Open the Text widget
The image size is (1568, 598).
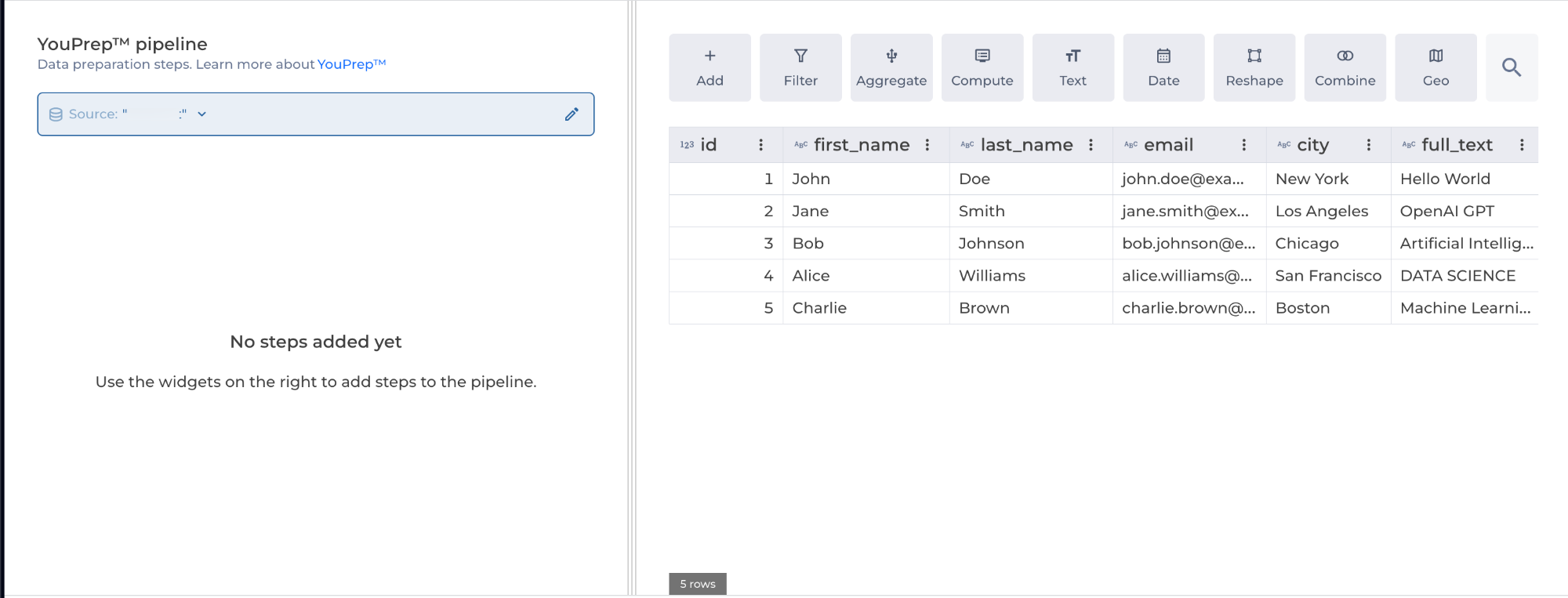point(1073,67)
